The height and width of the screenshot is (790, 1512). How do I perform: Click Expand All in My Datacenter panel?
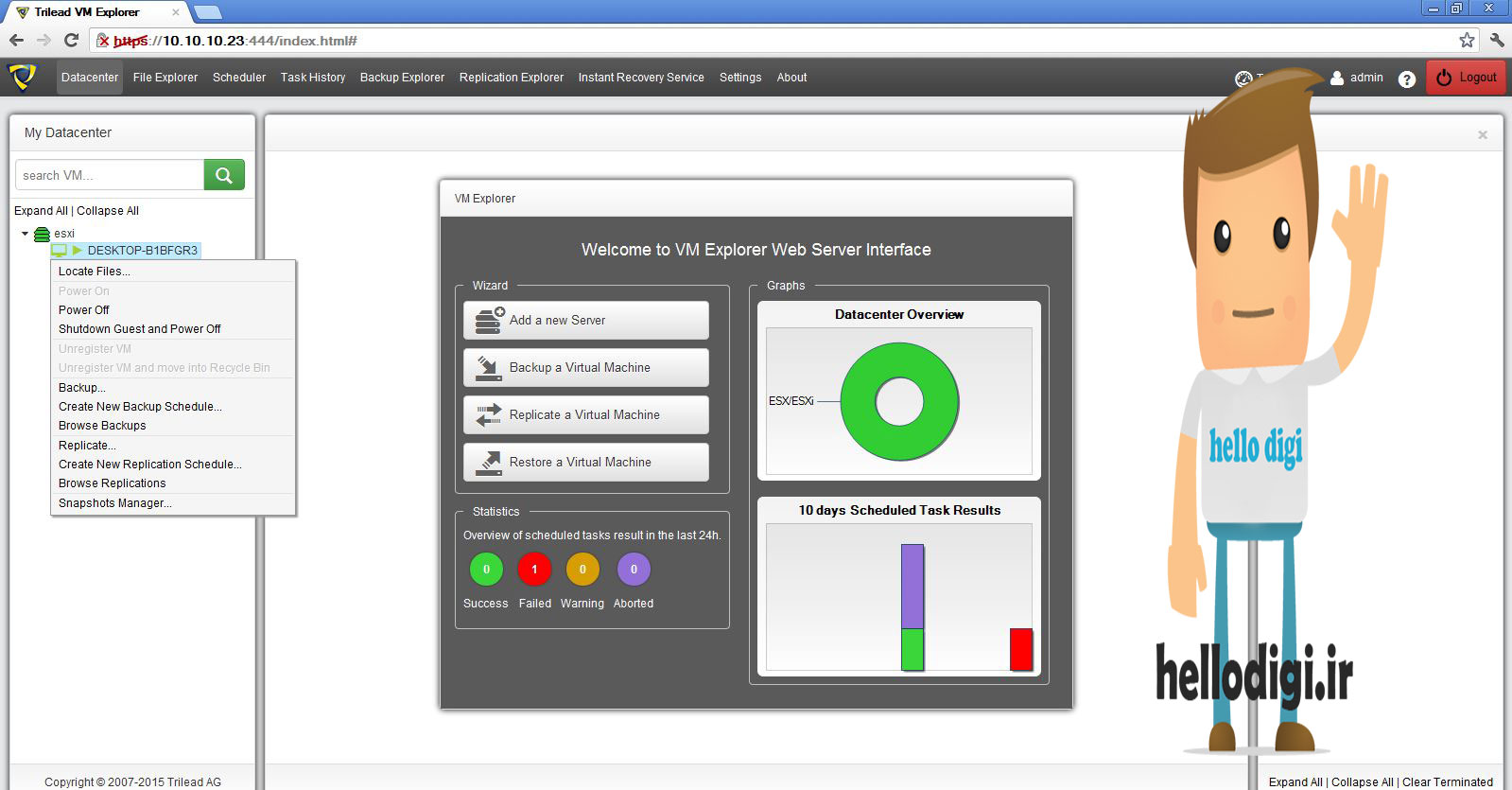[41, 211]
